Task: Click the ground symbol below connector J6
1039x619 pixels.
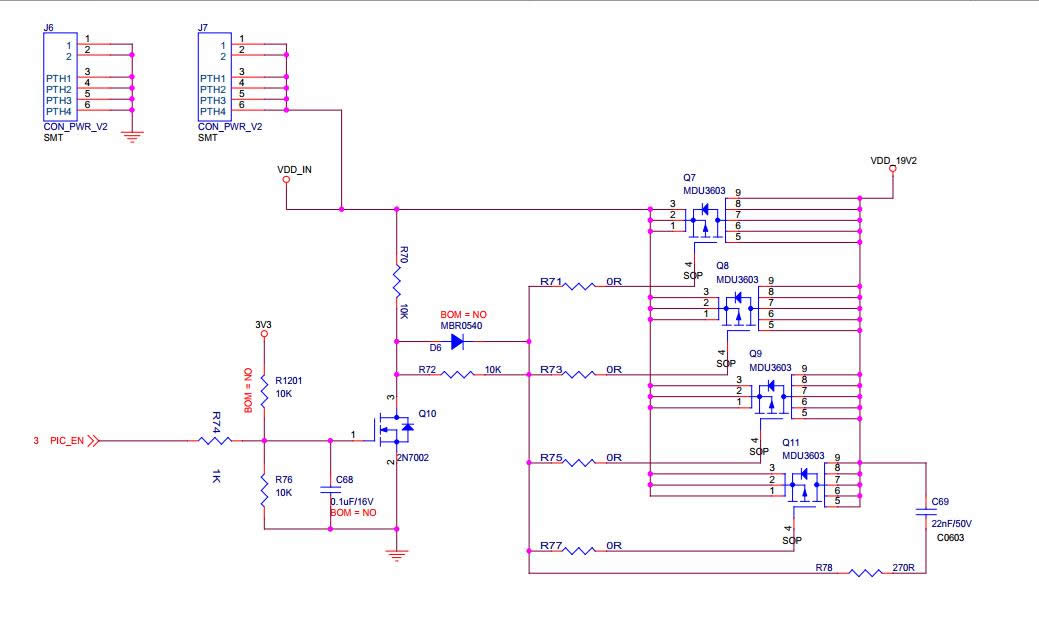Action: click(131, 135)
